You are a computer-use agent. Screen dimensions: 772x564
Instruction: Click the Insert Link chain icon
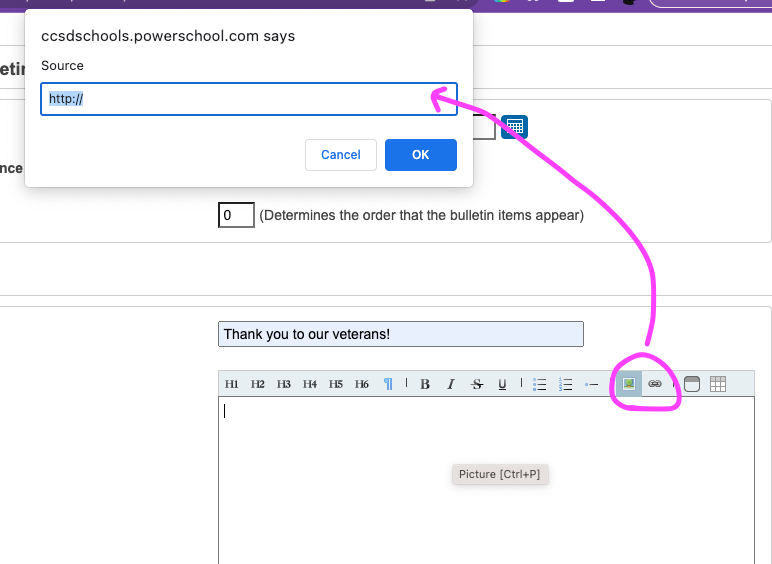pos(655,384)
